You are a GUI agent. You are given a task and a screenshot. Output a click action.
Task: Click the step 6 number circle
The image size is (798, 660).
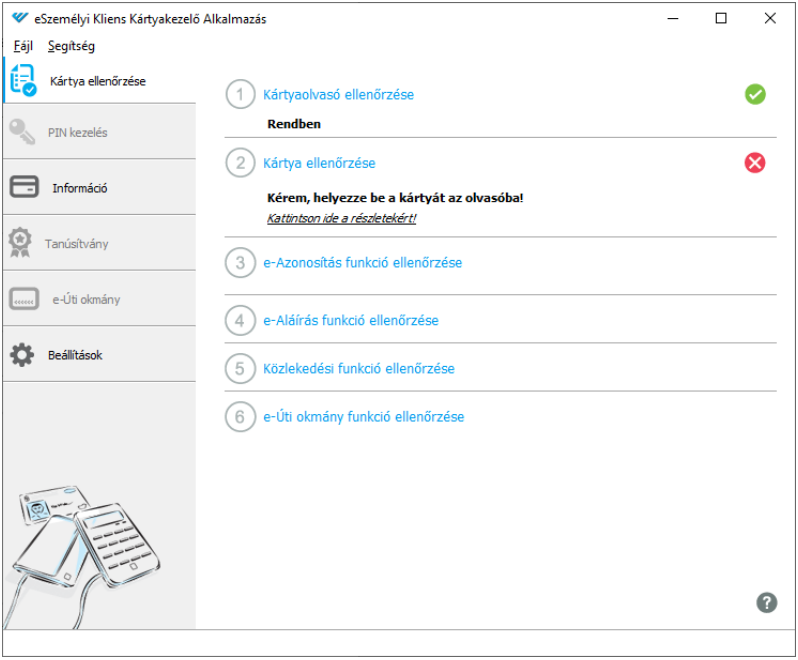tap(240, 417)
